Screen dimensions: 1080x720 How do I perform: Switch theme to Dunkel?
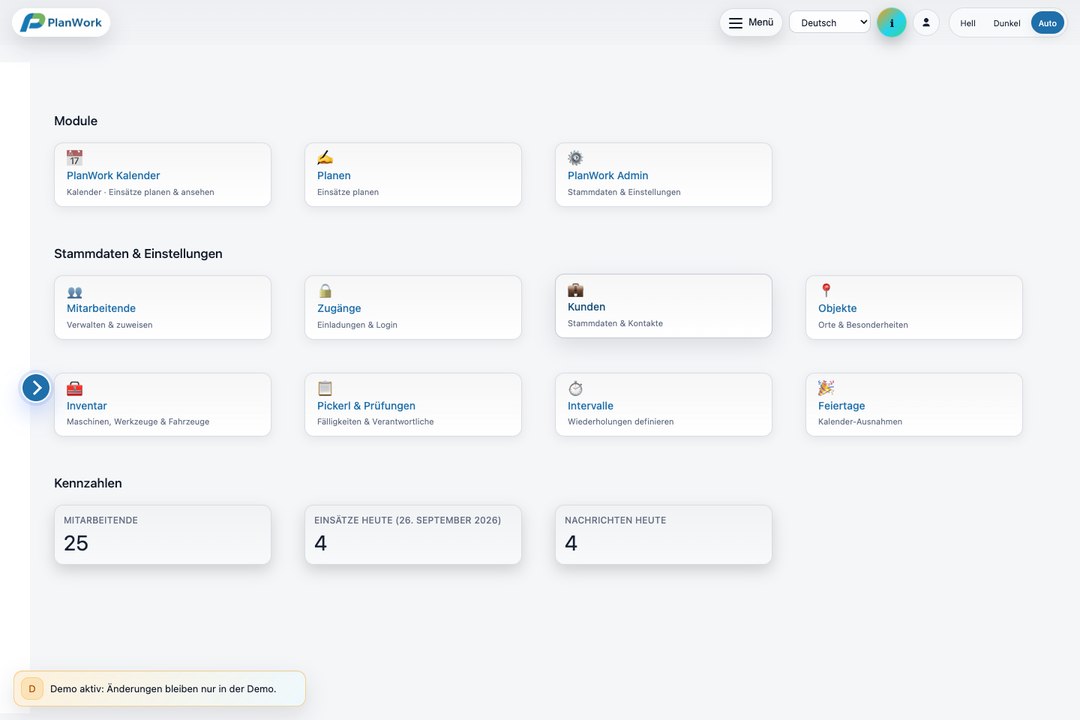coord(1006,23)
